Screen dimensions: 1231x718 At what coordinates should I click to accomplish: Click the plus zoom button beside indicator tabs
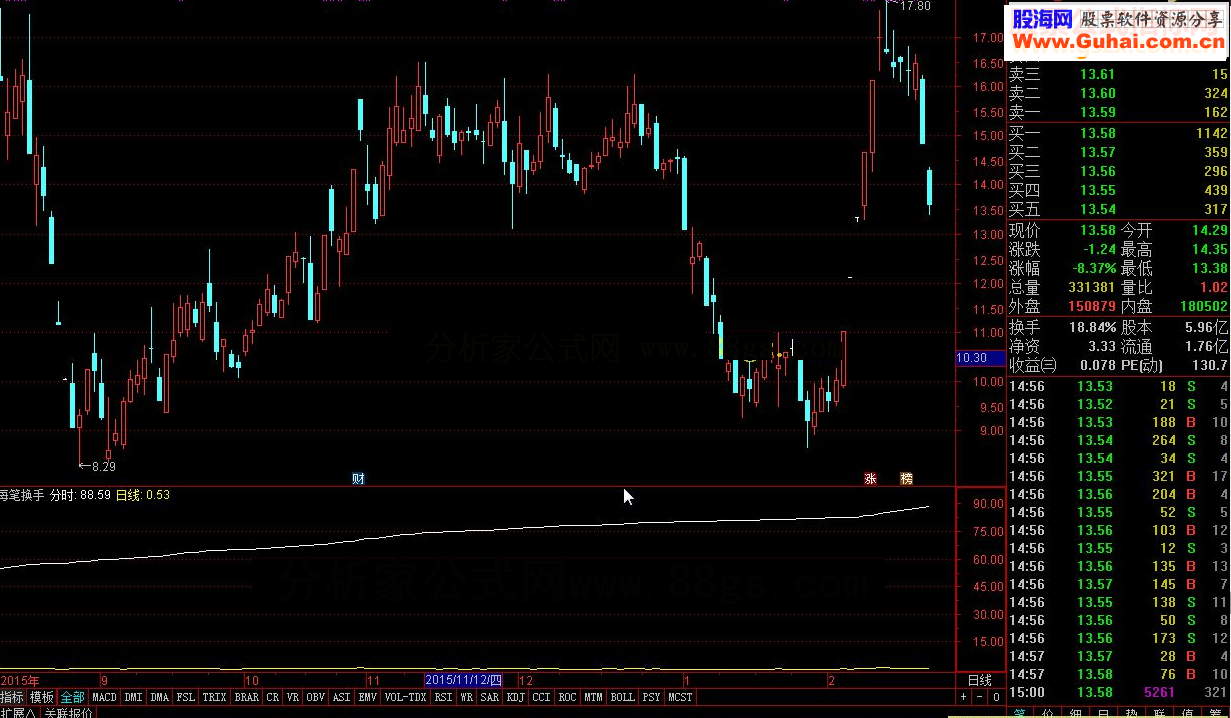pyautogui.click(x=964, y=697)
